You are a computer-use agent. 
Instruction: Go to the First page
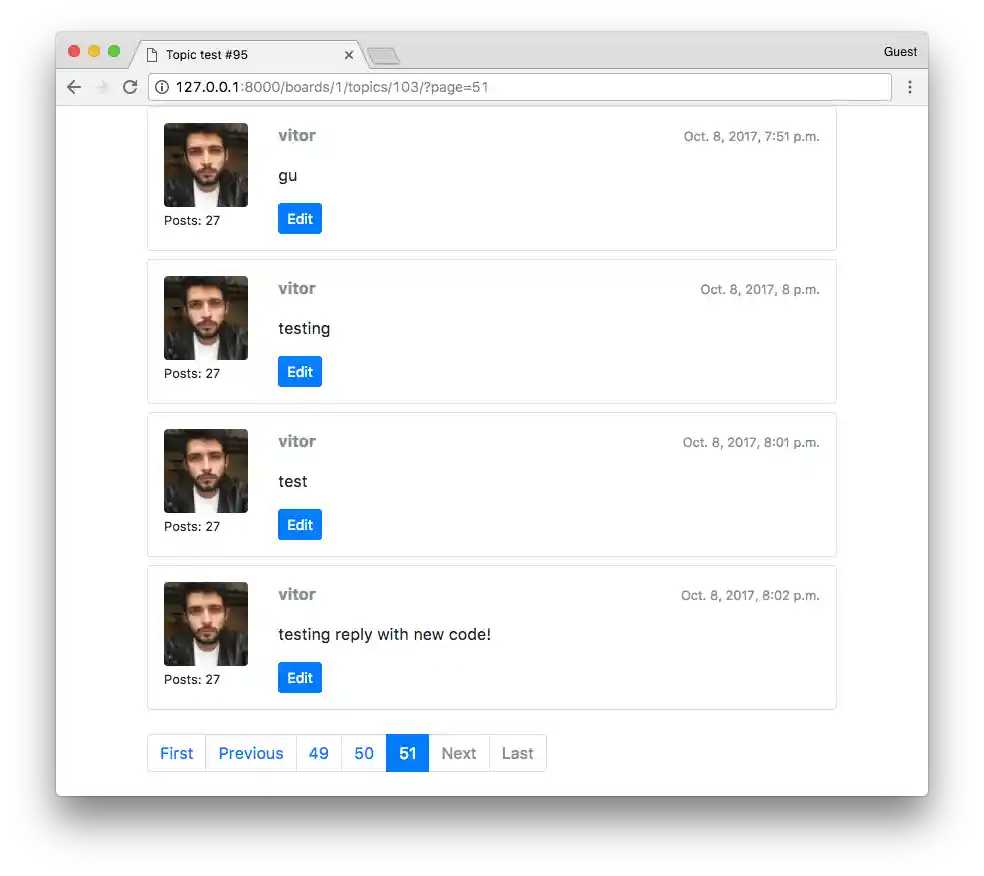tap(177, 754)
